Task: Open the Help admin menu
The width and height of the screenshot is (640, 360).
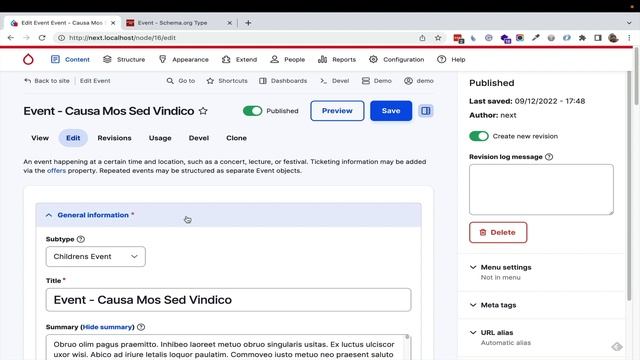Action: [x=451, y=60]
